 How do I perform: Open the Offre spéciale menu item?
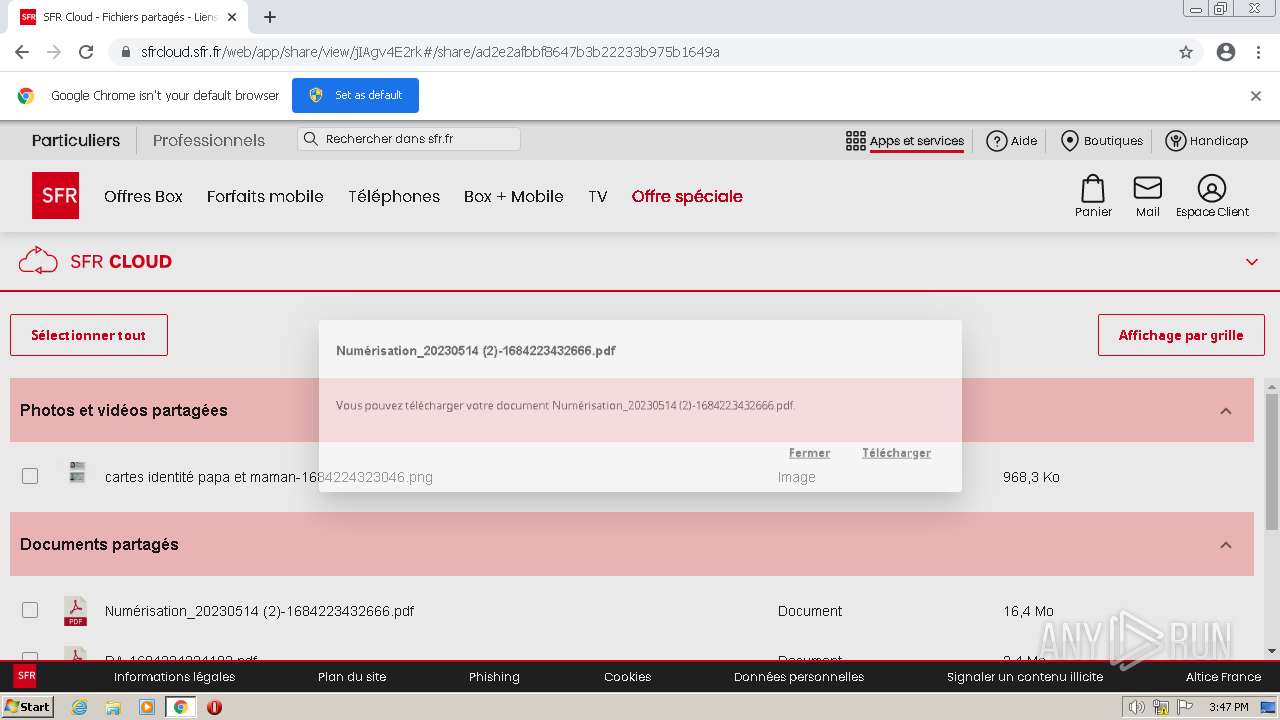coord(687,196)
